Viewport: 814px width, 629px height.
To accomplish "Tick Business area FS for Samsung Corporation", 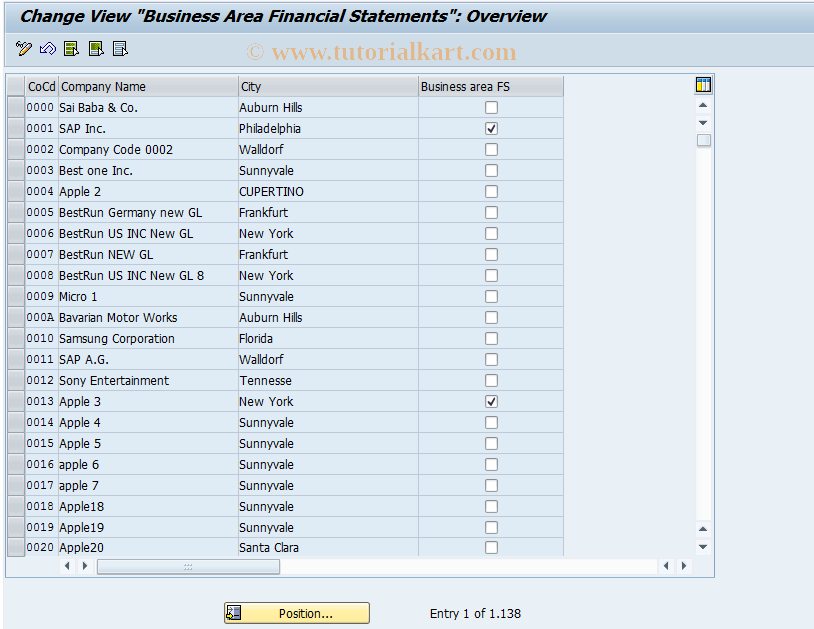I will click(x=491, y=338).
